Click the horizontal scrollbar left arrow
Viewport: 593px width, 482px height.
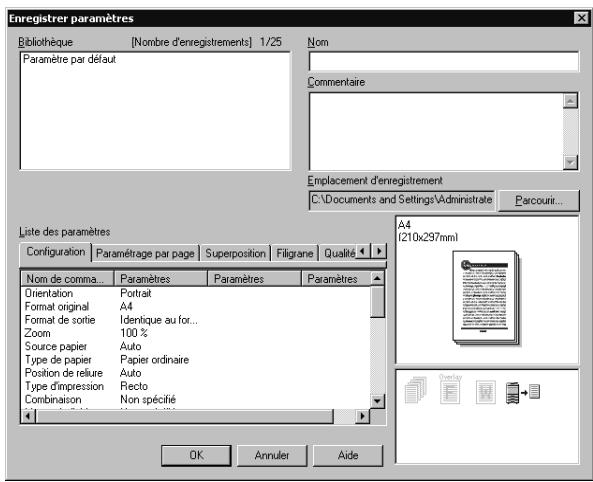(28, 416)
